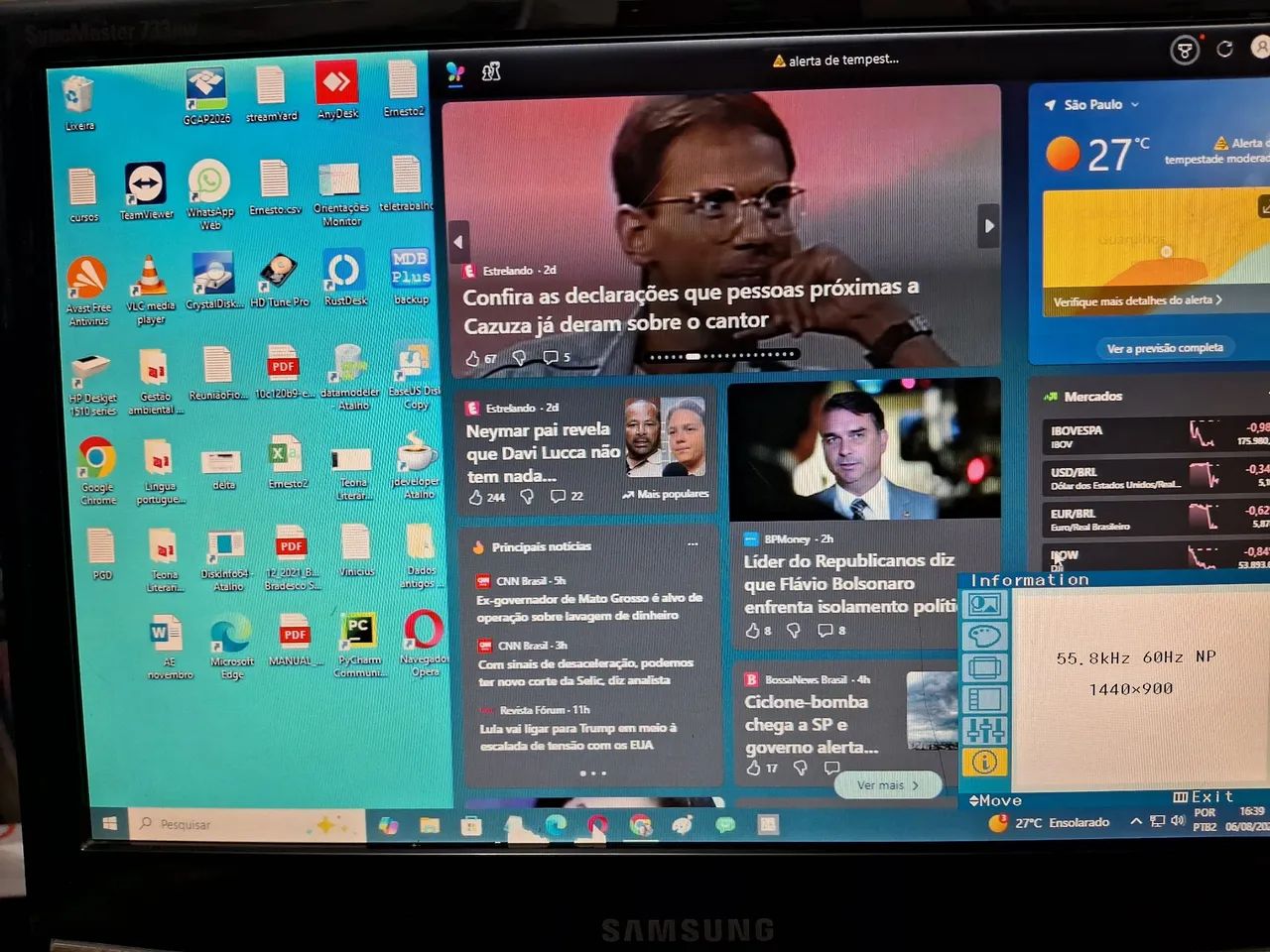Open the Ciclone-bomba chega a SP article

[812, 724]
